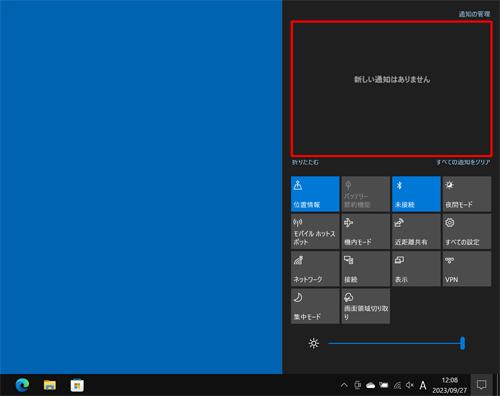Viewport: 500px width, 396px height.
Task: Toggle the Bluetooth 未接続 tile
Action: 416,194
